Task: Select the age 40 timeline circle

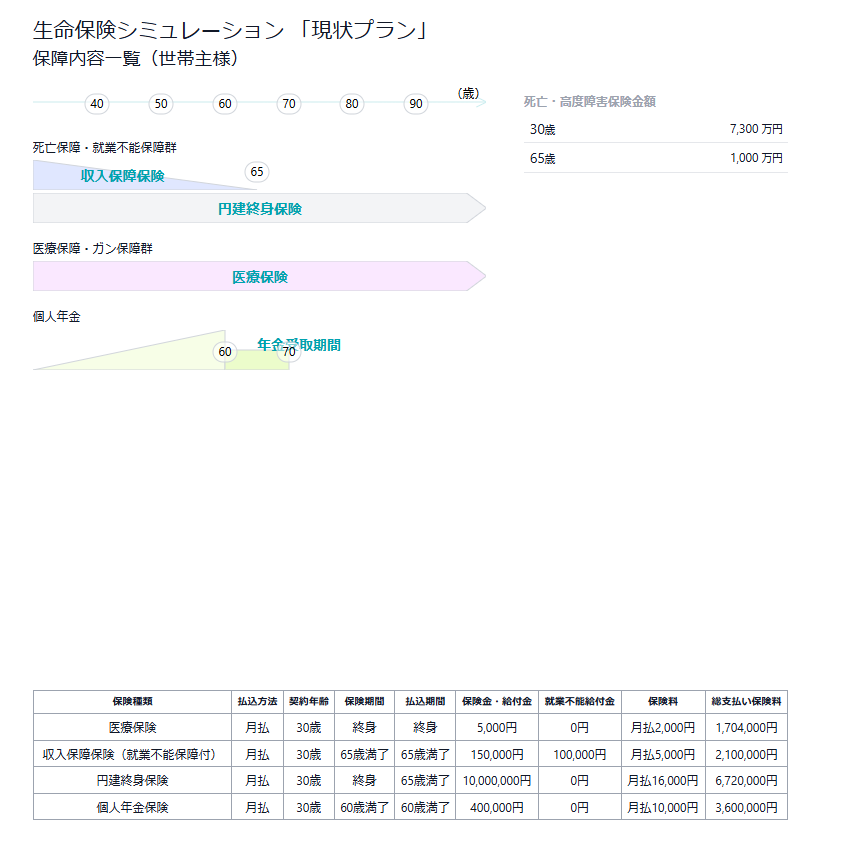Action: [x=96, y=103]
